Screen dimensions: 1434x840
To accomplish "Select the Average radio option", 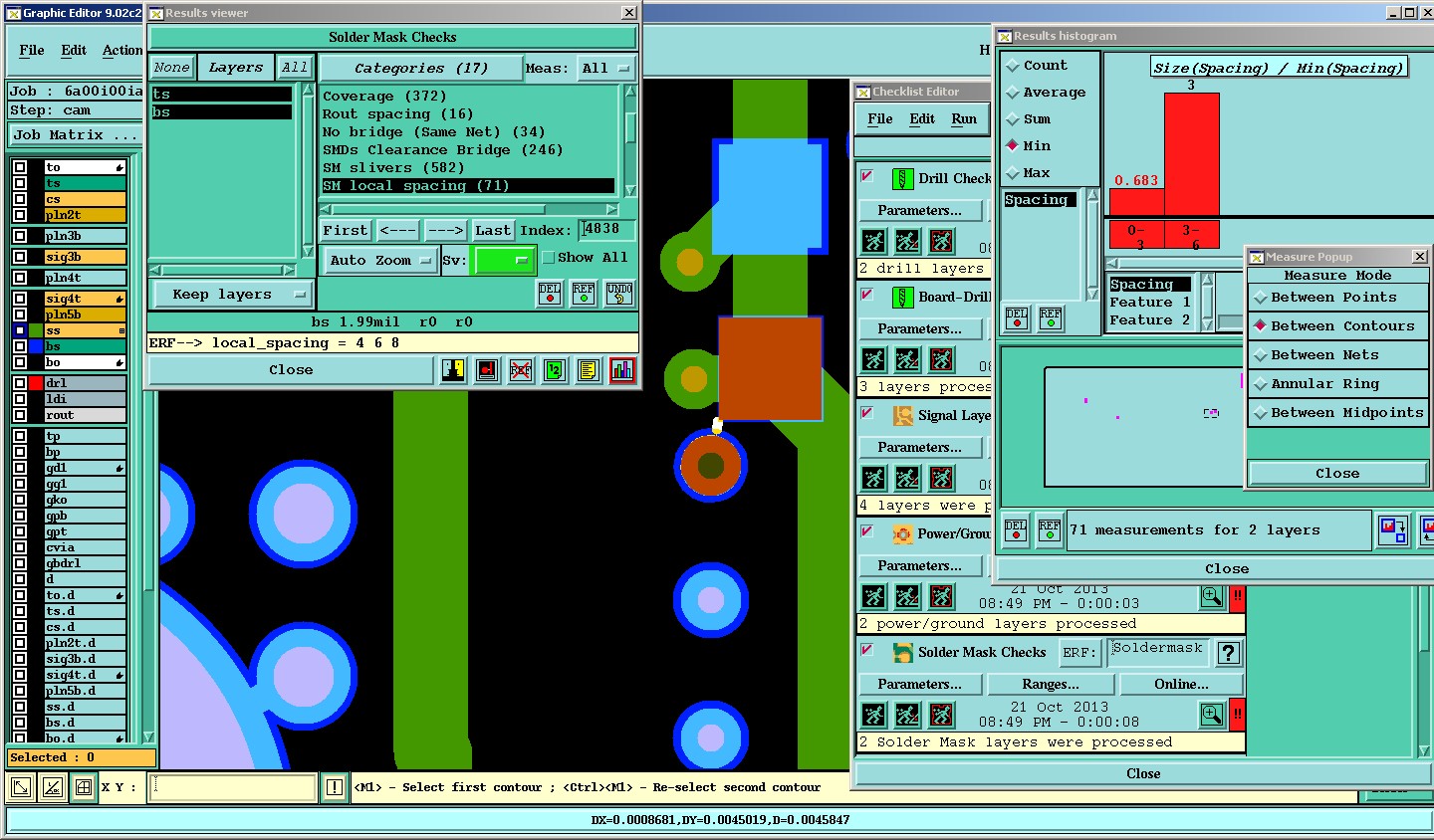I will point(1013,93).
